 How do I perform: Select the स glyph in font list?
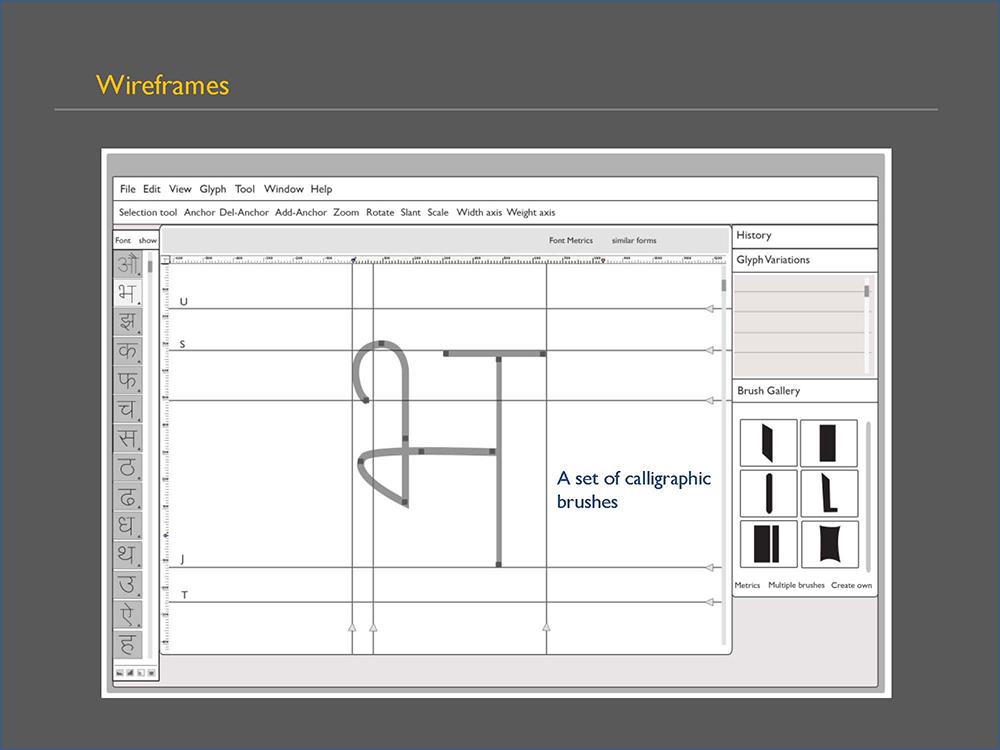click(x=128, y=438)
